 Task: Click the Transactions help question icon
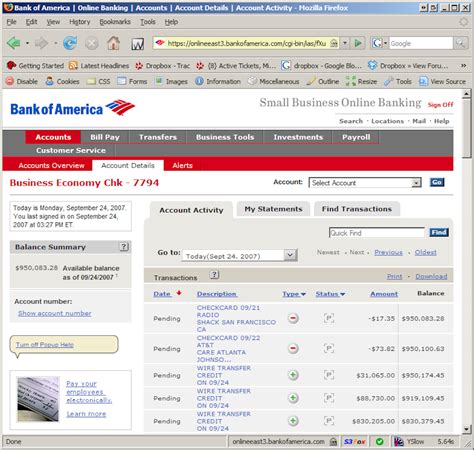click(214, 275)
